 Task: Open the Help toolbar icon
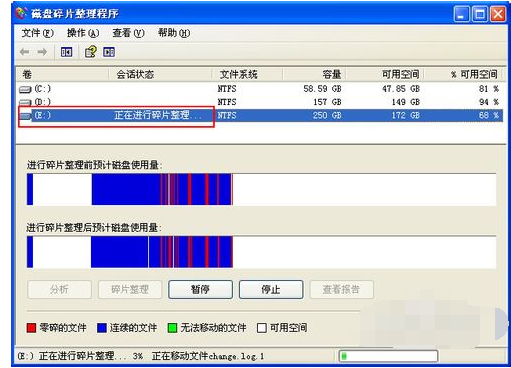click(x=91, y=52)
